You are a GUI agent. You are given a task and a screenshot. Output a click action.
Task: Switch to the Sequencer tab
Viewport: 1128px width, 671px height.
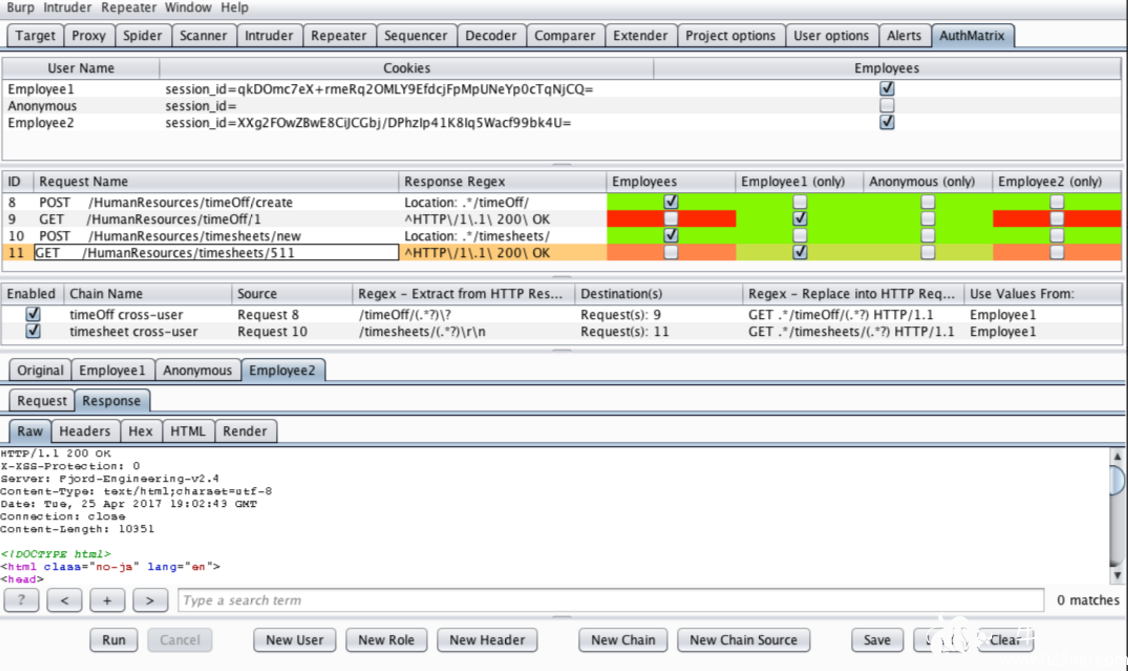[x=416, y=35]
